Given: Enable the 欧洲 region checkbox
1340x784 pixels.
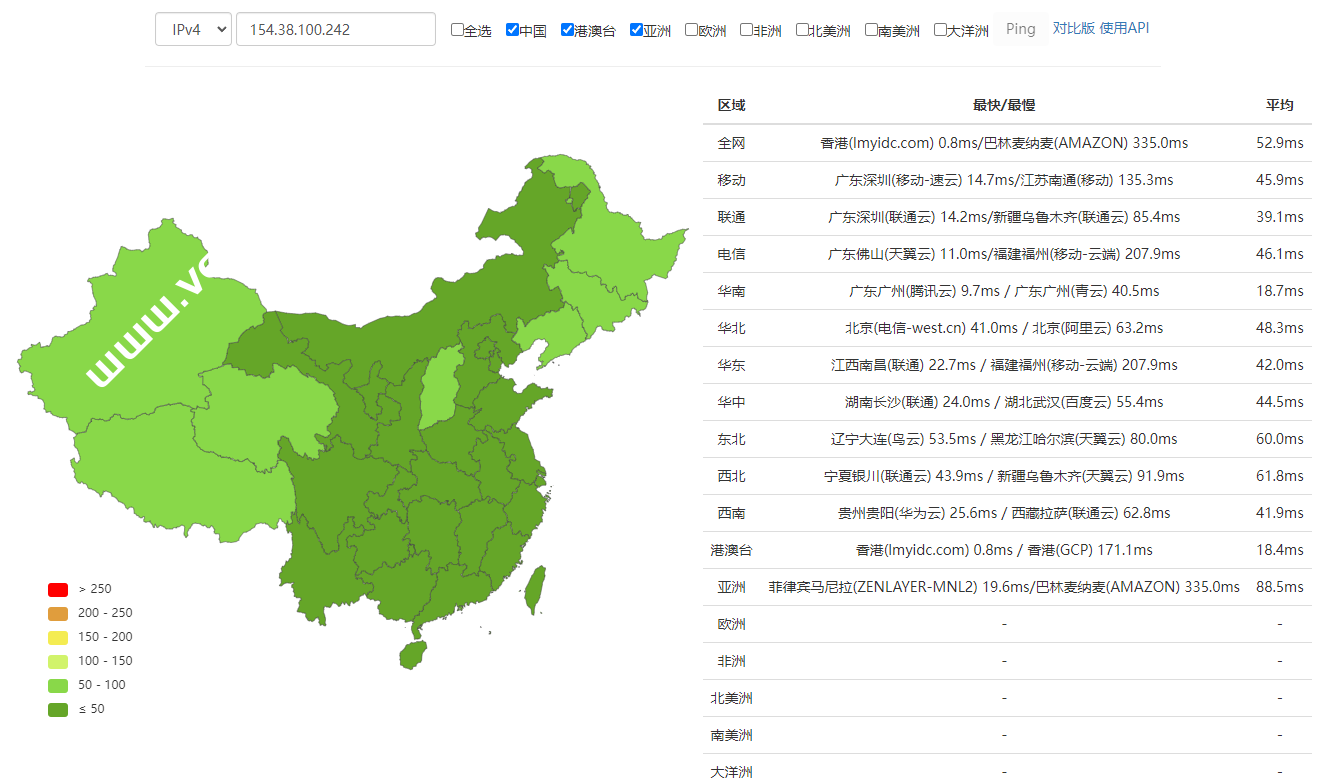Looking at the screenshot, I should click(691, 30).
